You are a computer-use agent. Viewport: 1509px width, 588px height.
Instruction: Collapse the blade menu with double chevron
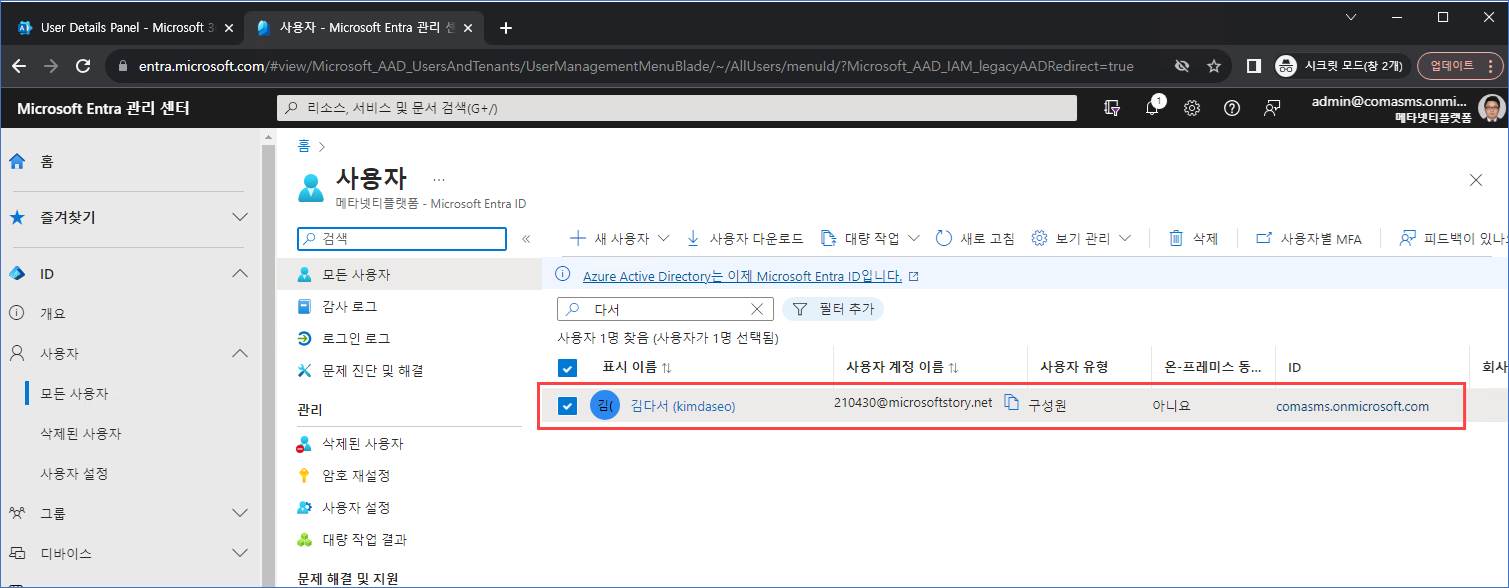point(526,239)
